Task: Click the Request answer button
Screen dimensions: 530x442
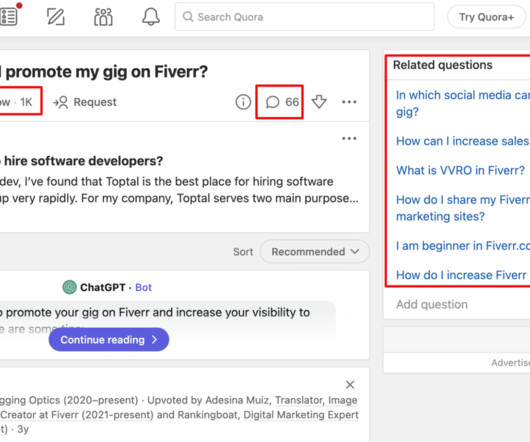Action: point(85,102)
